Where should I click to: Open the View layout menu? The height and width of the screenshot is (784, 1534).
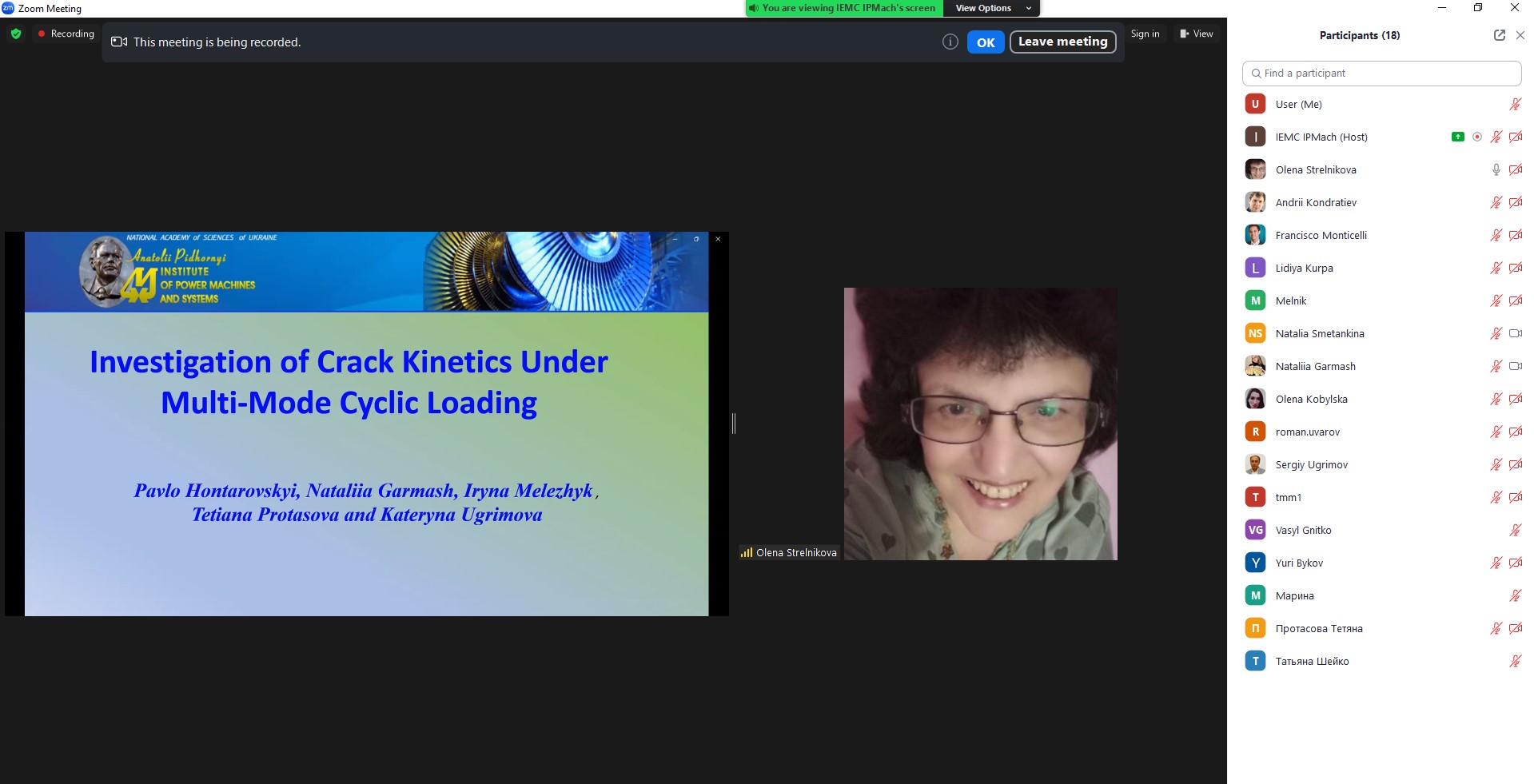click(1196, 34)
